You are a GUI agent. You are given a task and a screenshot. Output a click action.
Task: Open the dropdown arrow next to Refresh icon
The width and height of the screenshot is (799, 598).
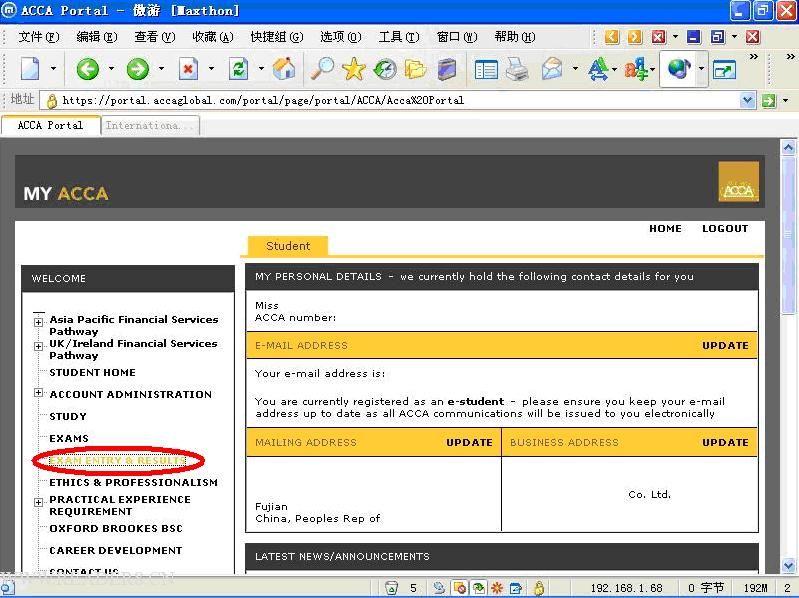(x=261, y=68)
